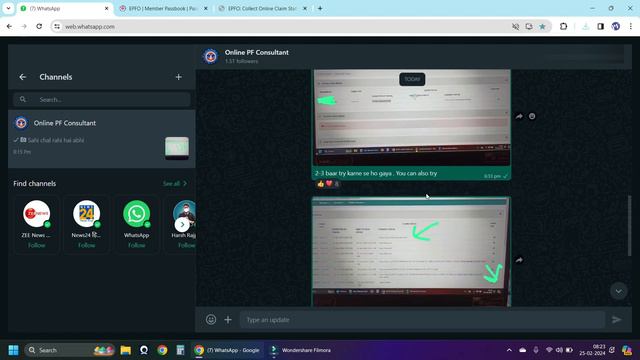Follow the ZEE News channel
640x360 pixels.
tap(36, 245)
